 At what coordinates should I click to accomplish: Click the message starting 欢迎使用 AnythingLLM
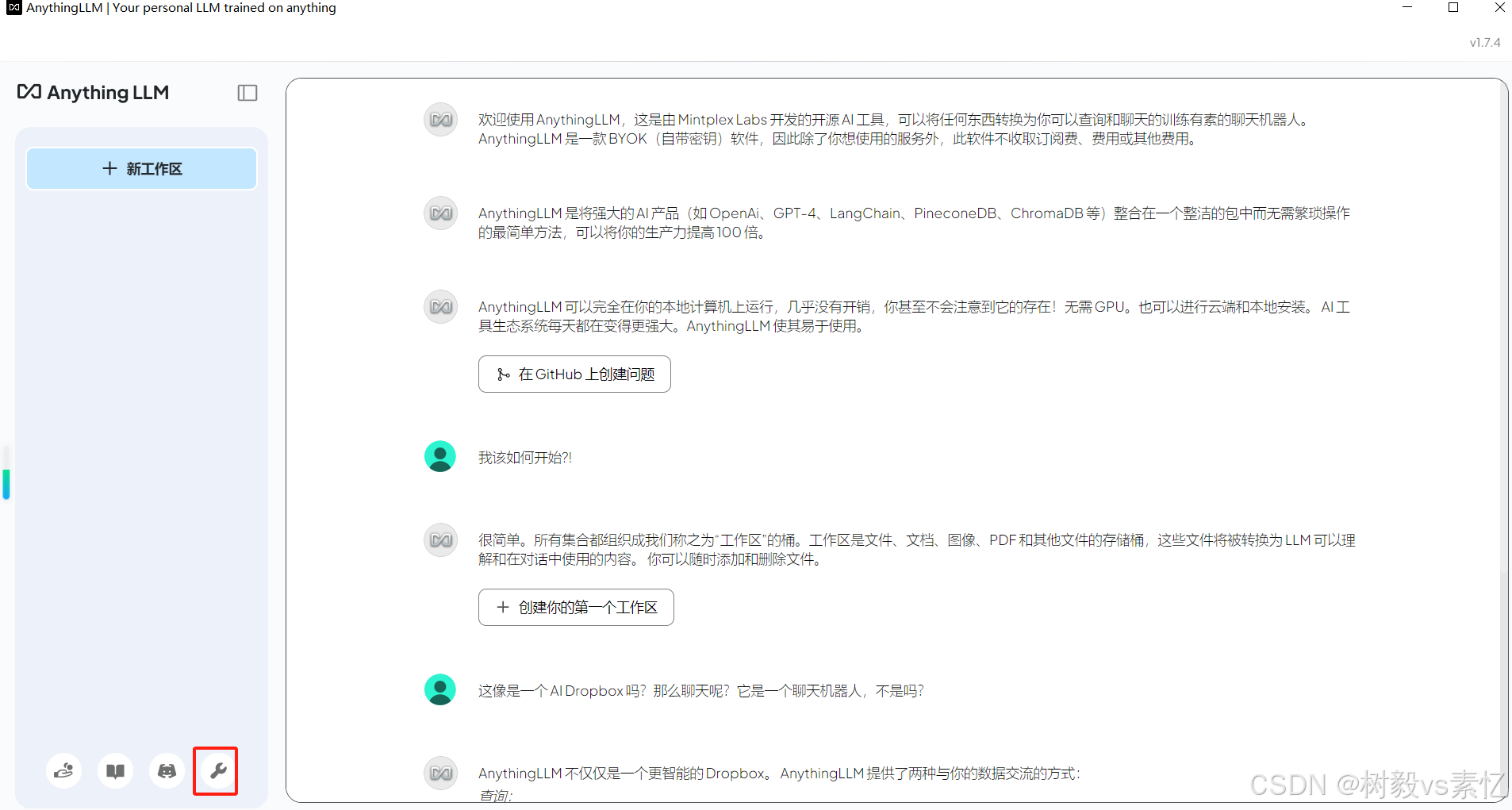click(893, 129)
